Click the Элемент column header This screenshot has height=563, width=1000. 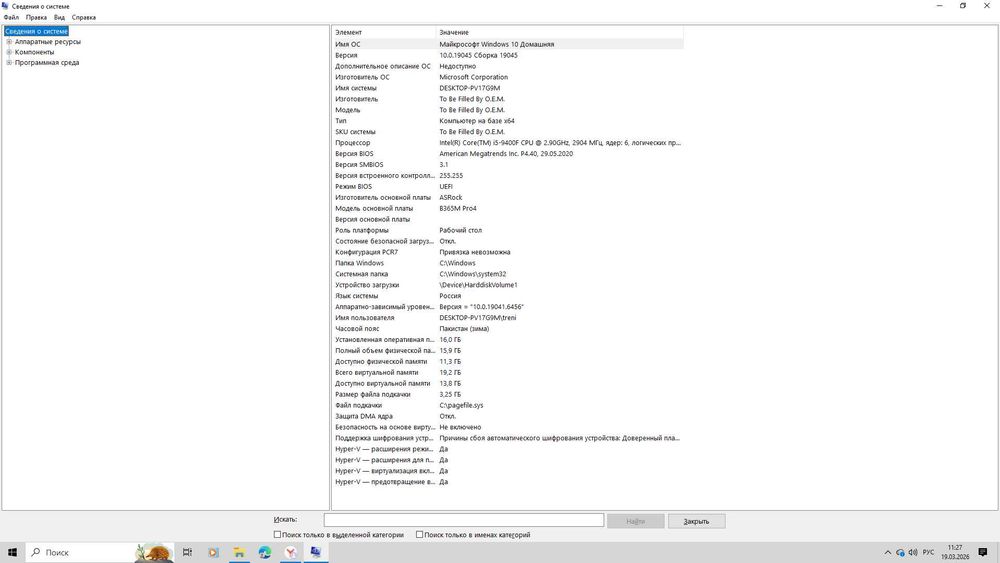click(384, 32)
